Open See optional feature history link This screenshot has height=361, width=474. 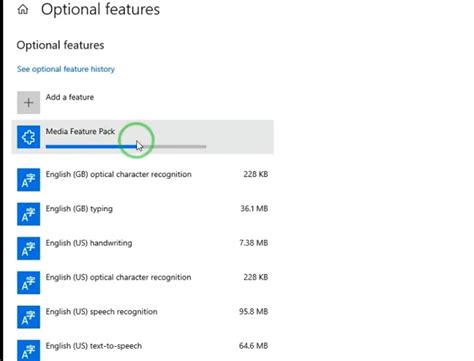66,69
